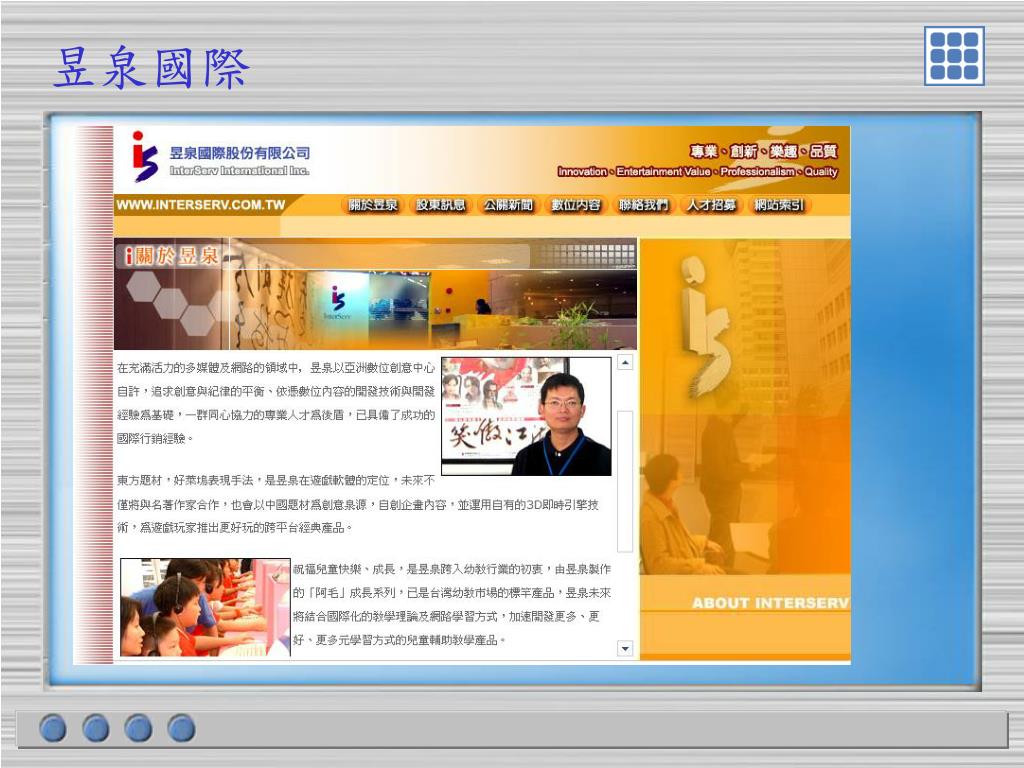The width and height of the screenshot is (1024, 768).
Task: Click the 關於昱泉 section heading banner
Action: 173,255
